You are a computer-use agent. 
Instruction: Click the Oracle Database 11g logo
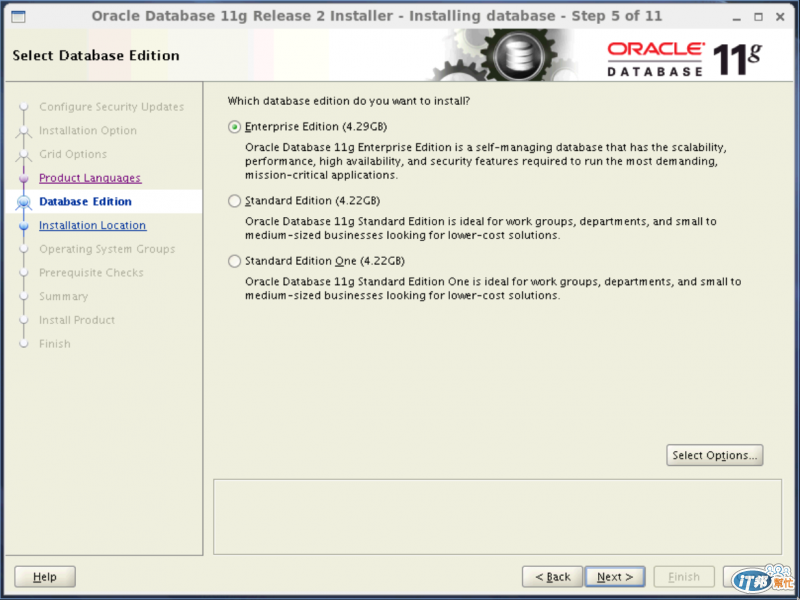click(x=684, y=59)
